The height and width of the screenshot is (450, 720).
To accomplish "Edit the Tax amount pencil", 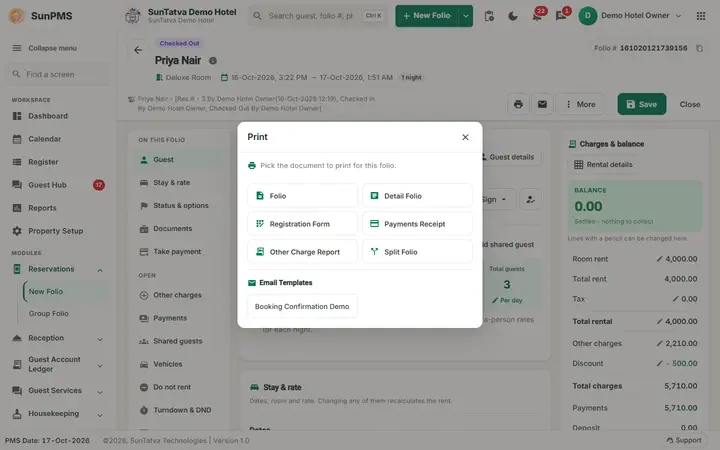I will click(x=675, y=299).
